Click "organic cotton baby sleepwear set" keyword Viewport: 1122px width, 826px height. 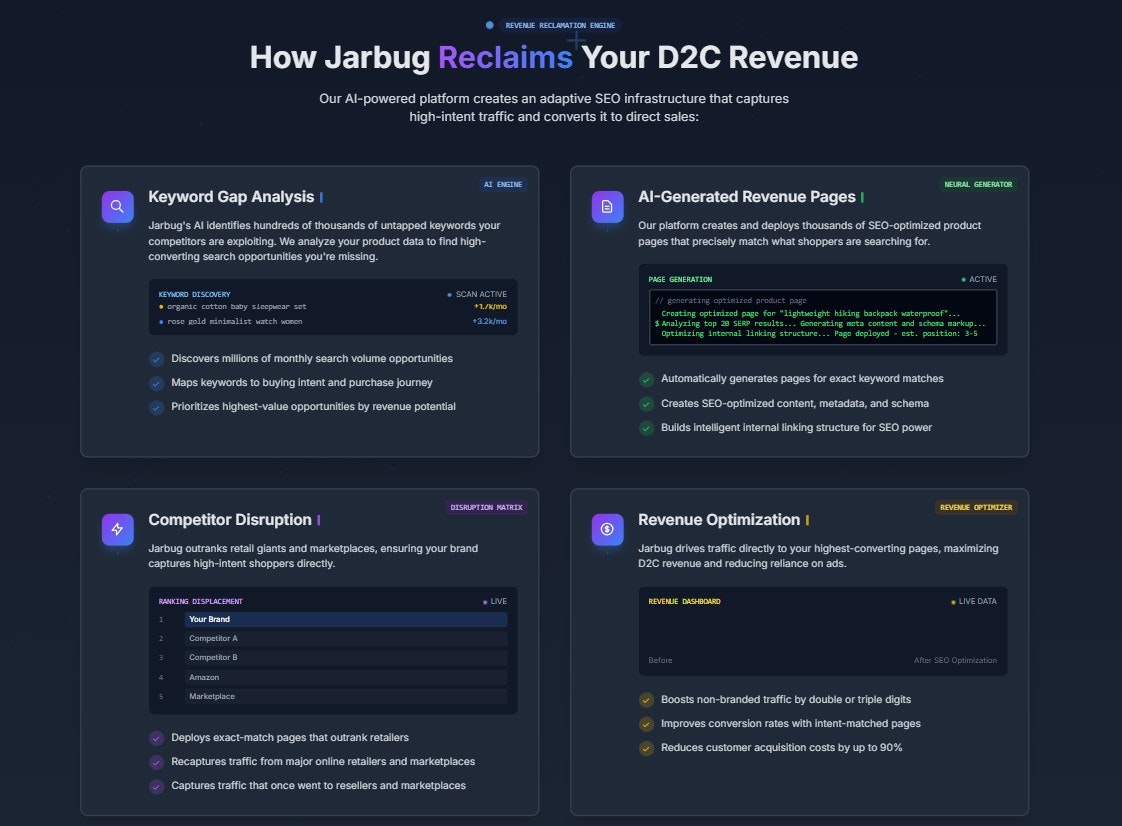tap(237, 306)
